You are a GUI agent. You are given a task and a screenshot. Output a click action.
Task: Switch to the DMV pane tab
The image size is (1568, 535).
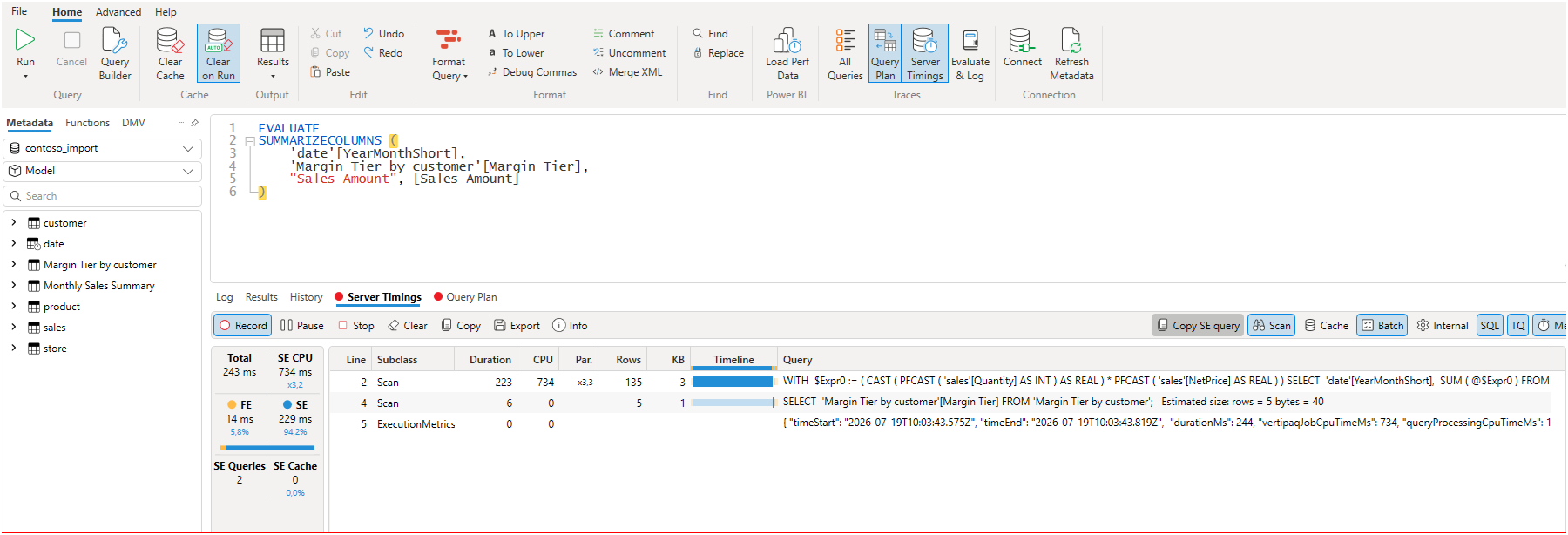coord(133,123)
